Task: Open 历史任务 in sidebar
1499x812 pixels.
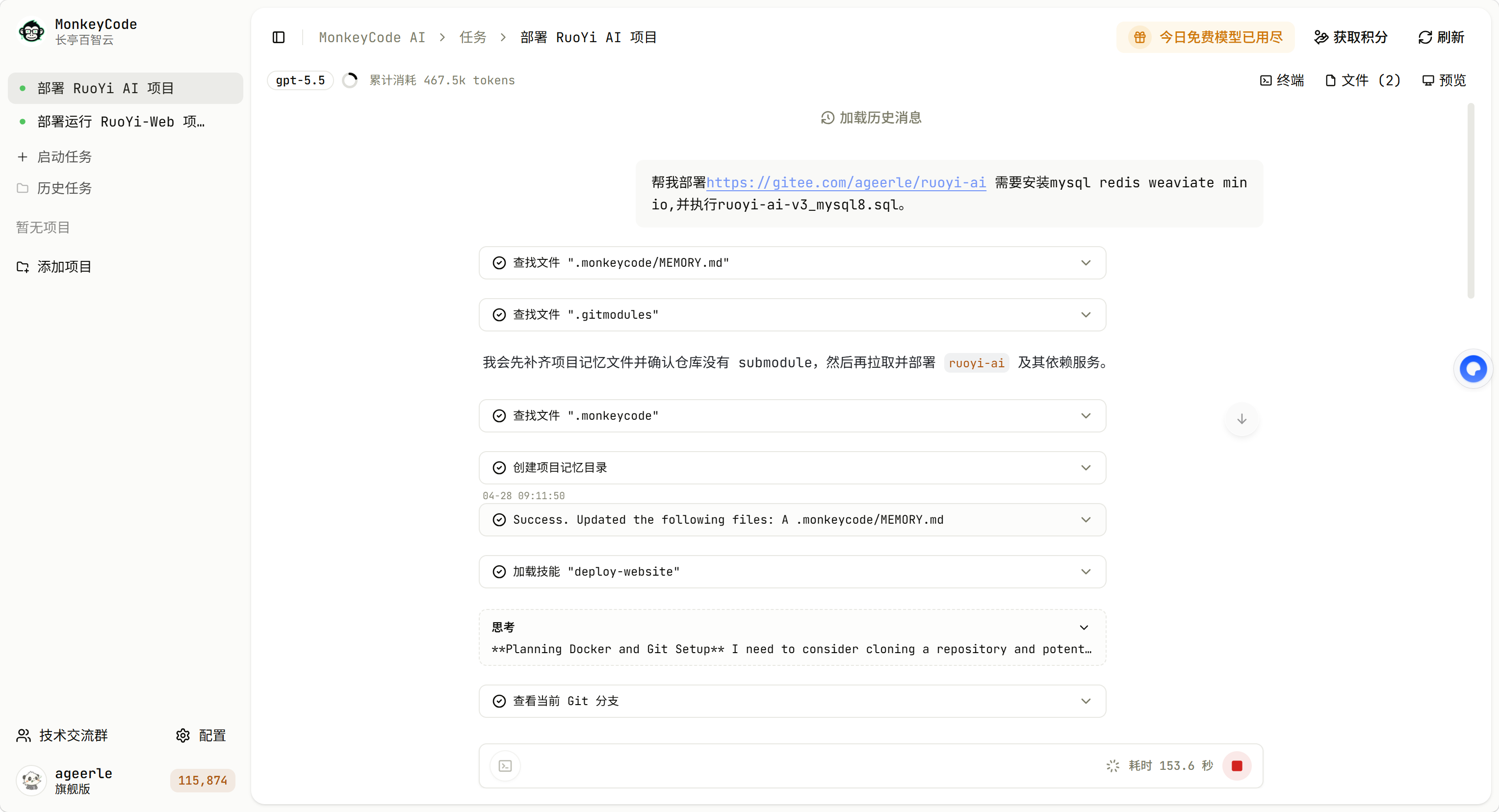Action: [x=64, y=188]
